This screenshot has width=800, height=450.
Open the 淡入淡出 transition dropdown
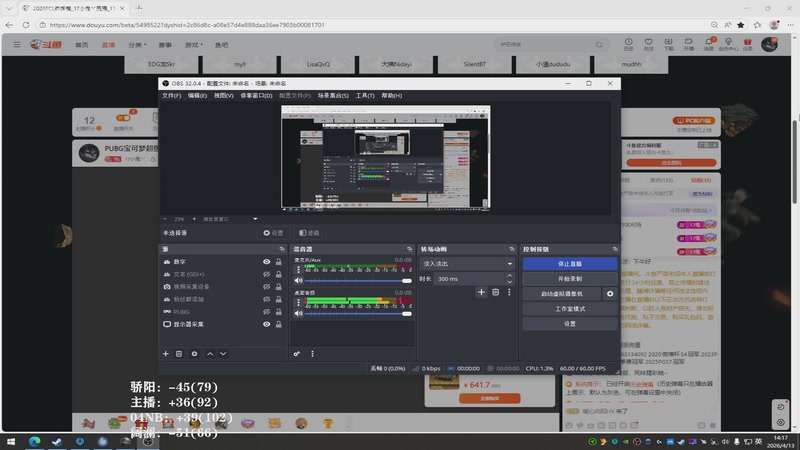(x=467, y=264)
